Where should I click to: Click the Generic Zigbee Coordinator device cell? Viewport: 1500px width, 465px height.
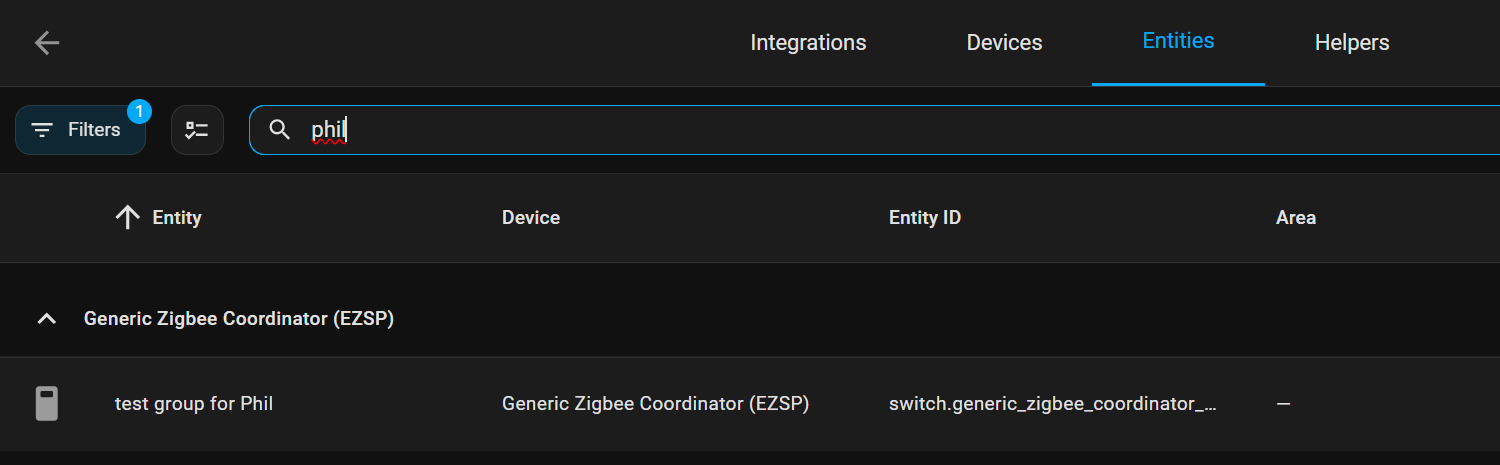(655, 404)
